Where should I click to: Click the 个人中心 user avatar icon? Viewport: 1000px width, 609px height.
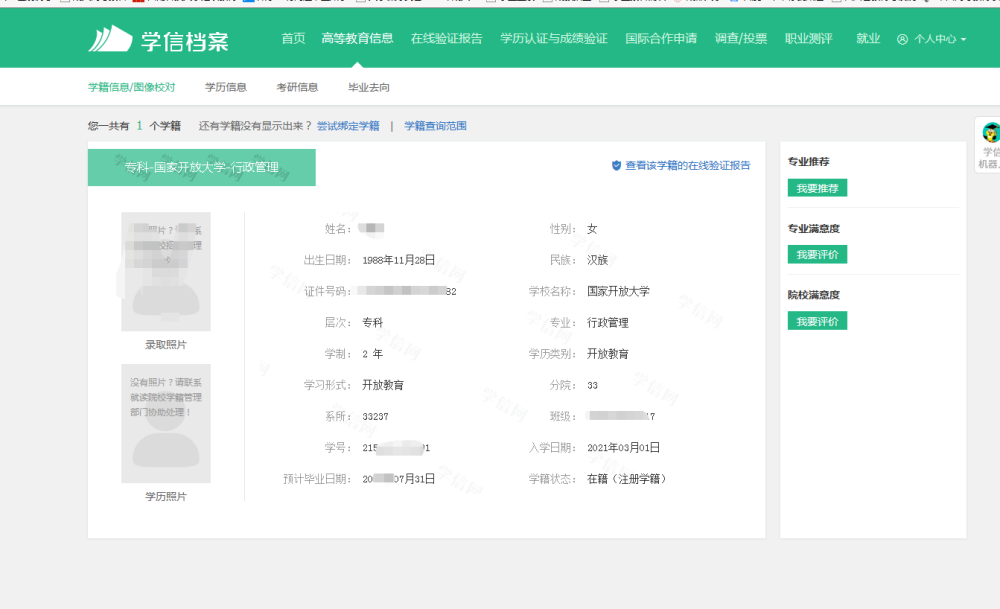(x=902, y=40)
